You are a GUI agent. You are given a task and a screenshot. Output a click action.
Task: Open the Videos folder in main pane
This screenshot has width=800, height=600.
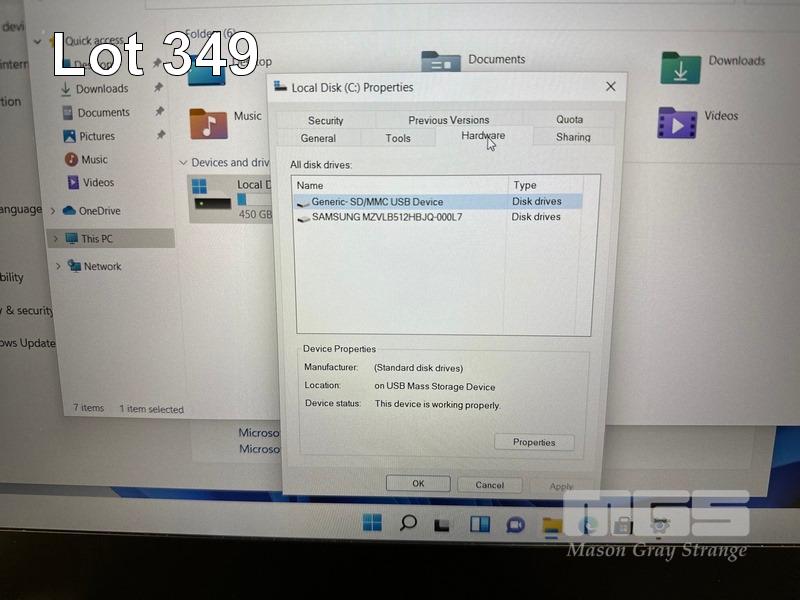[x=677, y=122]
